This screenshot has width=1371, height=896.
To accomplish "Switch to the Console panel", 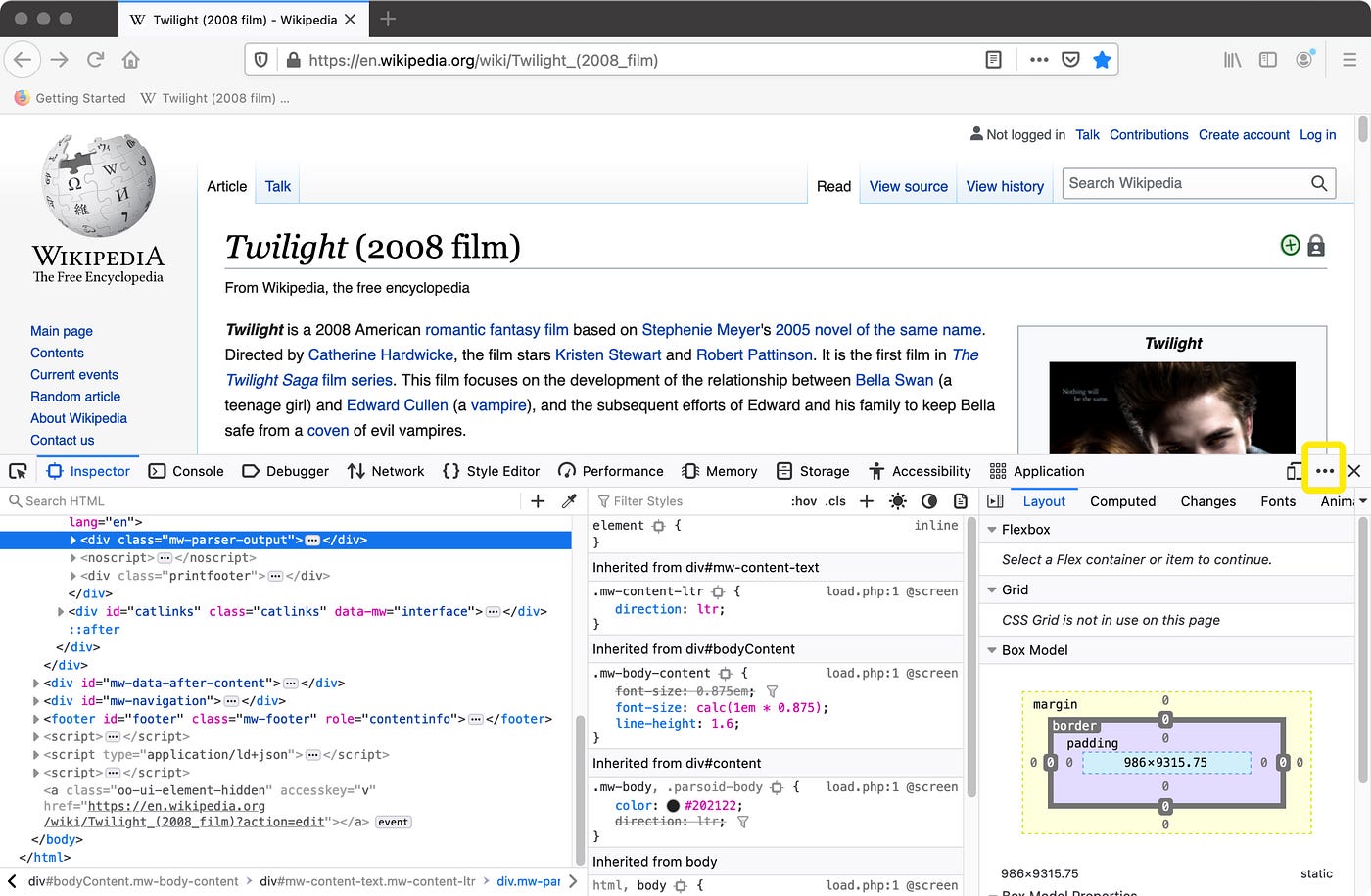I will (x=186, y=471).
